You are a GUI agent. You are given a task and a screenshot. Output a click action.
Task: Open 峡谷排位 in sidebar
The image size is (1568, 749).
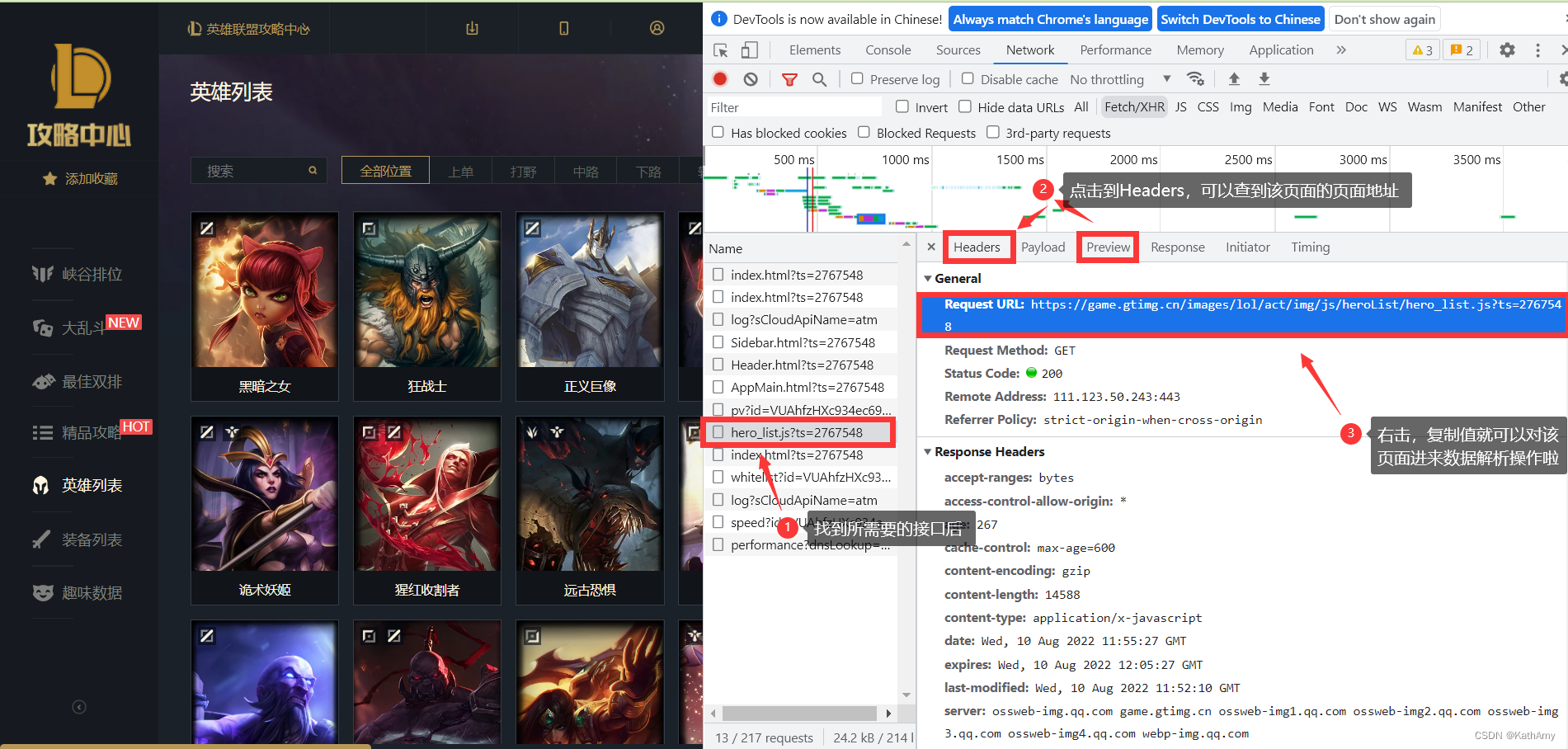[x=78, y=274]
